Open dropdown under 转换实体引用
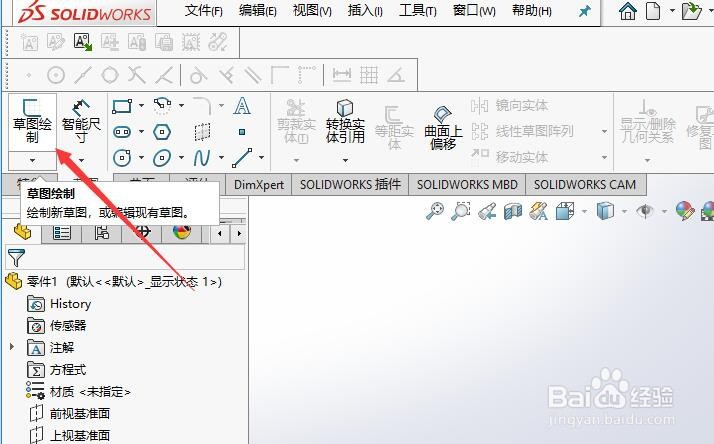714x444 pixels. (x=345, y=160)
